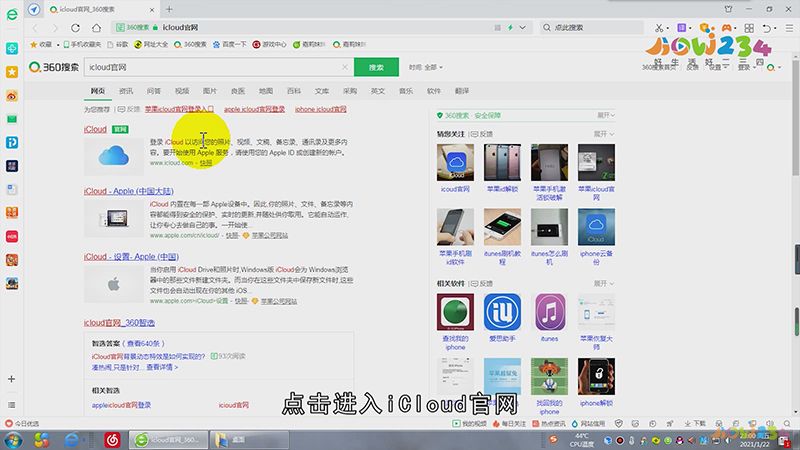Open the iCloud 官网 search result title
800x450 pixels.
(95, 130)
